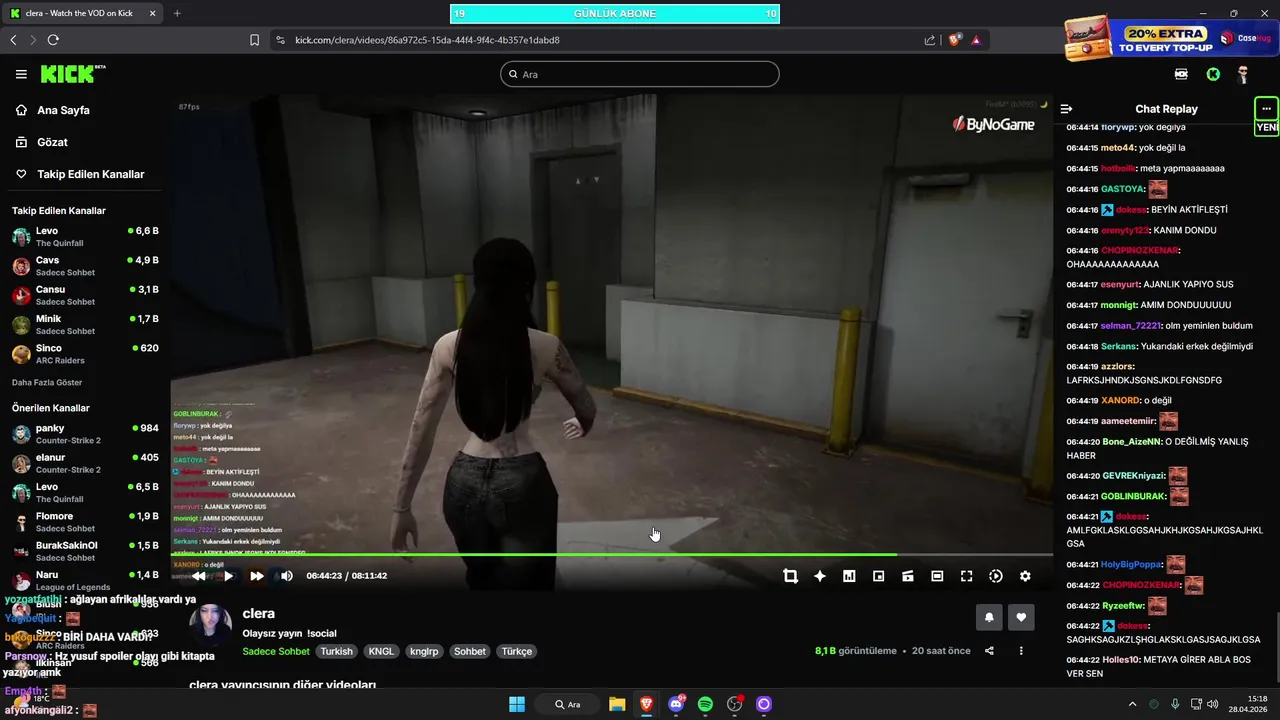Bookmark page with bookmark icon

coord(254,40)
